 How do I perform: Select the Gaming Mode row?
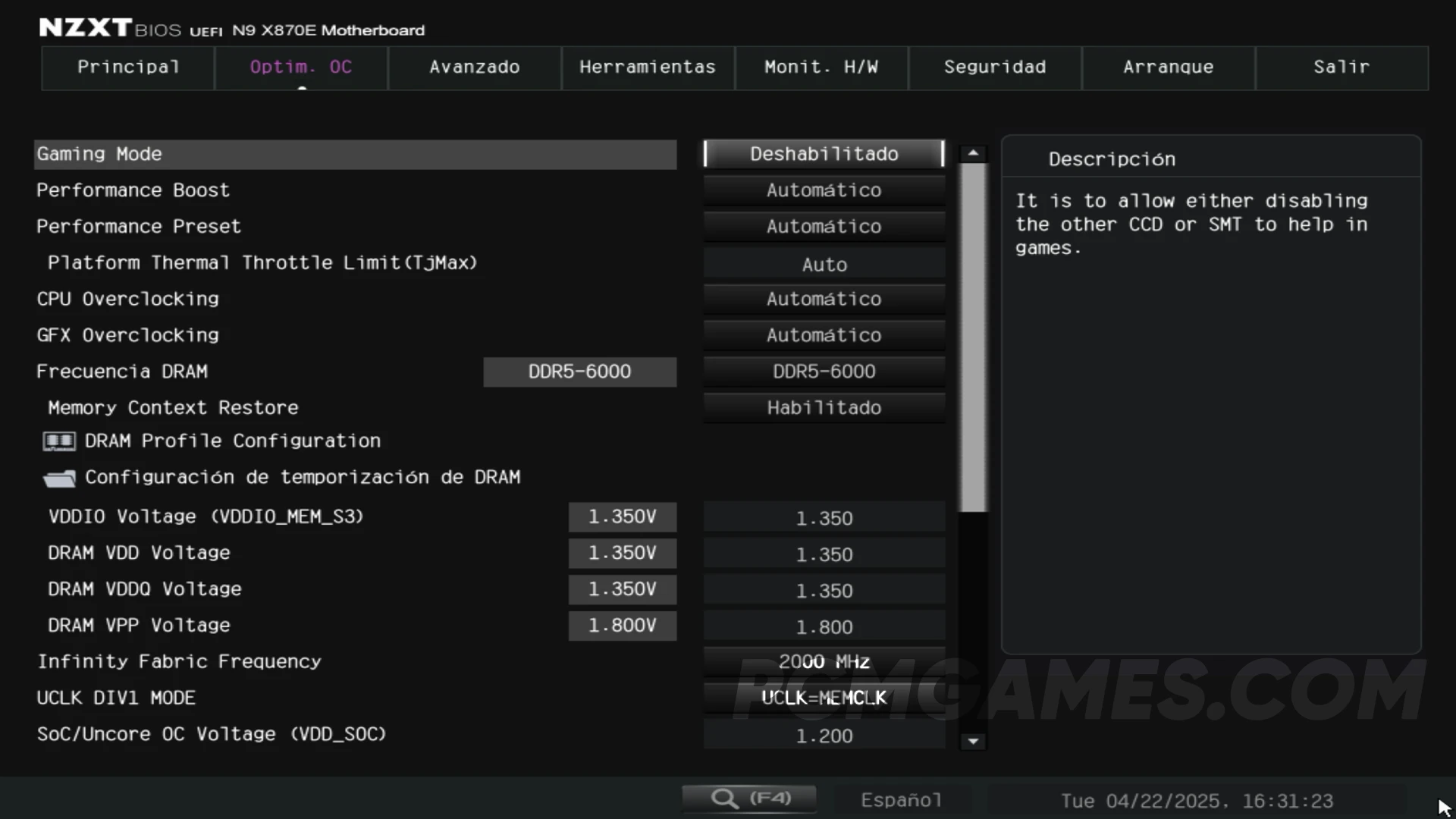click(x=355, y=154)
